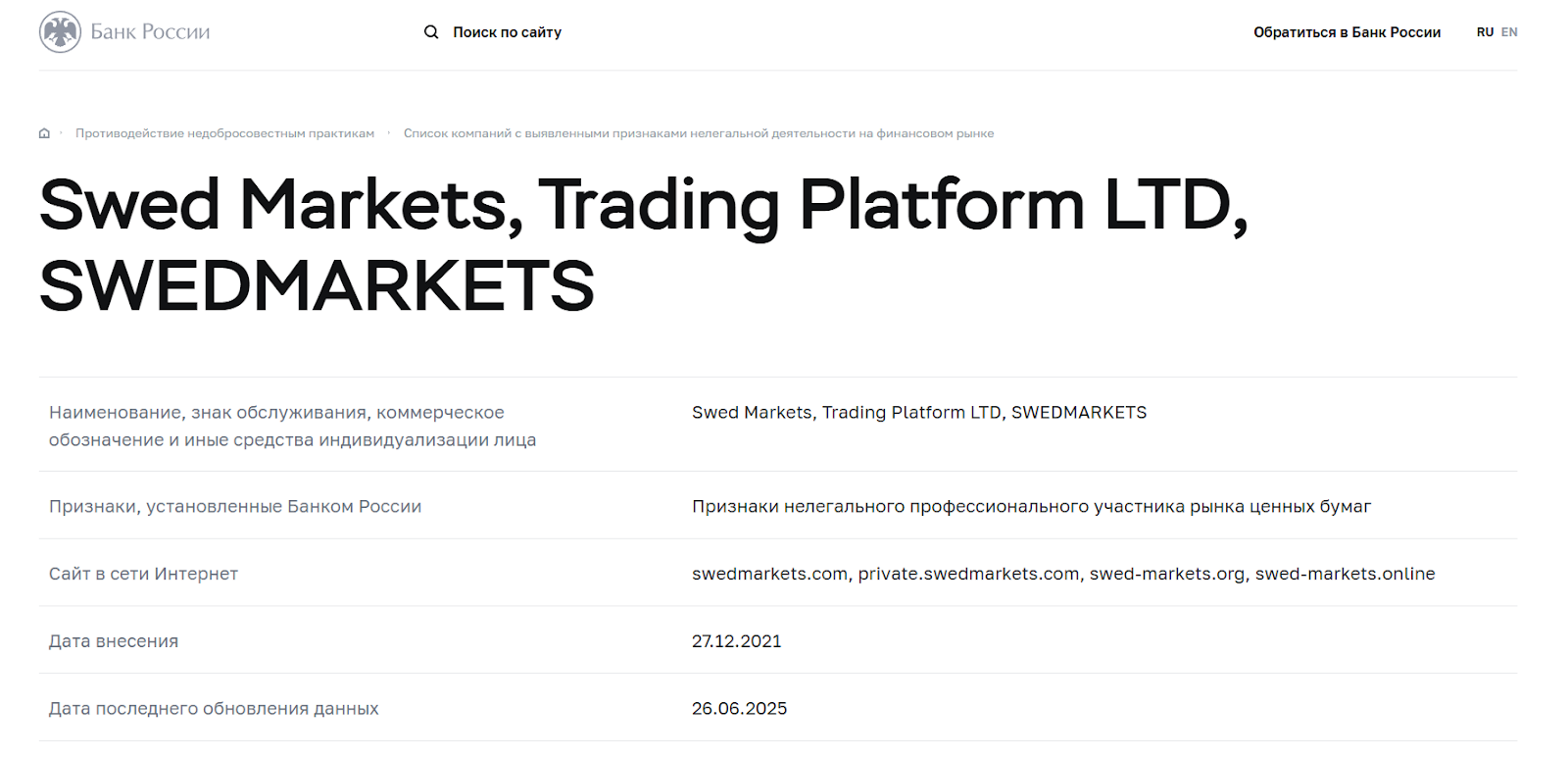Click the 'Признаки, установленные Банком России' row label
The width and height of the screenshot is (1568, 758).
click(235, 506)
